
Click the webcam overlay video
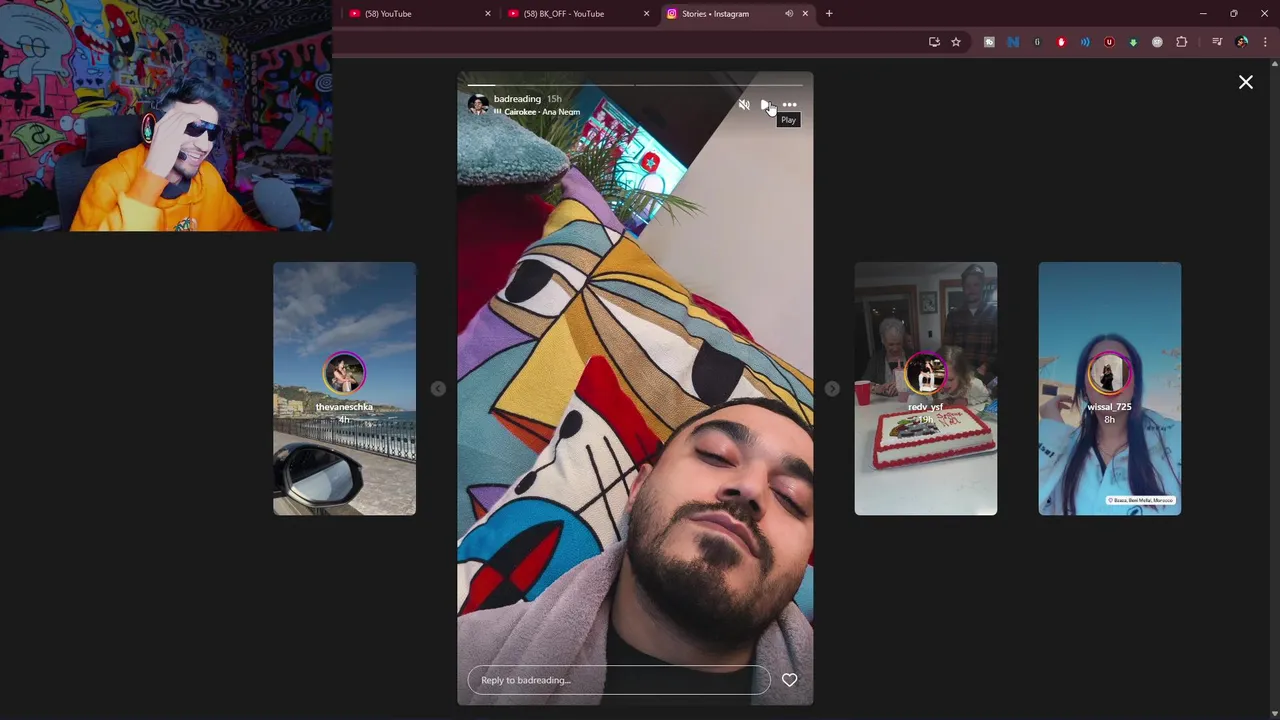166,116
